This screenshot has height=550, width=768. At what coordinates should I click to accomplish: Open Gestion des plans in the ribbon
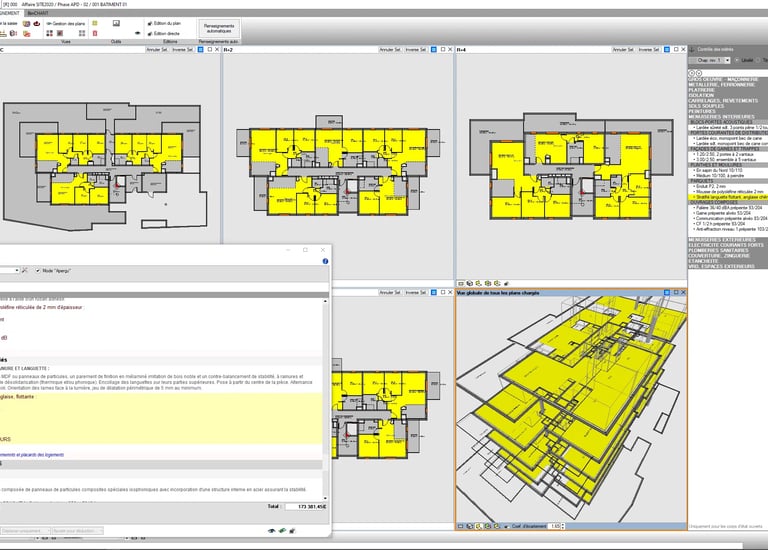[66, 23]
